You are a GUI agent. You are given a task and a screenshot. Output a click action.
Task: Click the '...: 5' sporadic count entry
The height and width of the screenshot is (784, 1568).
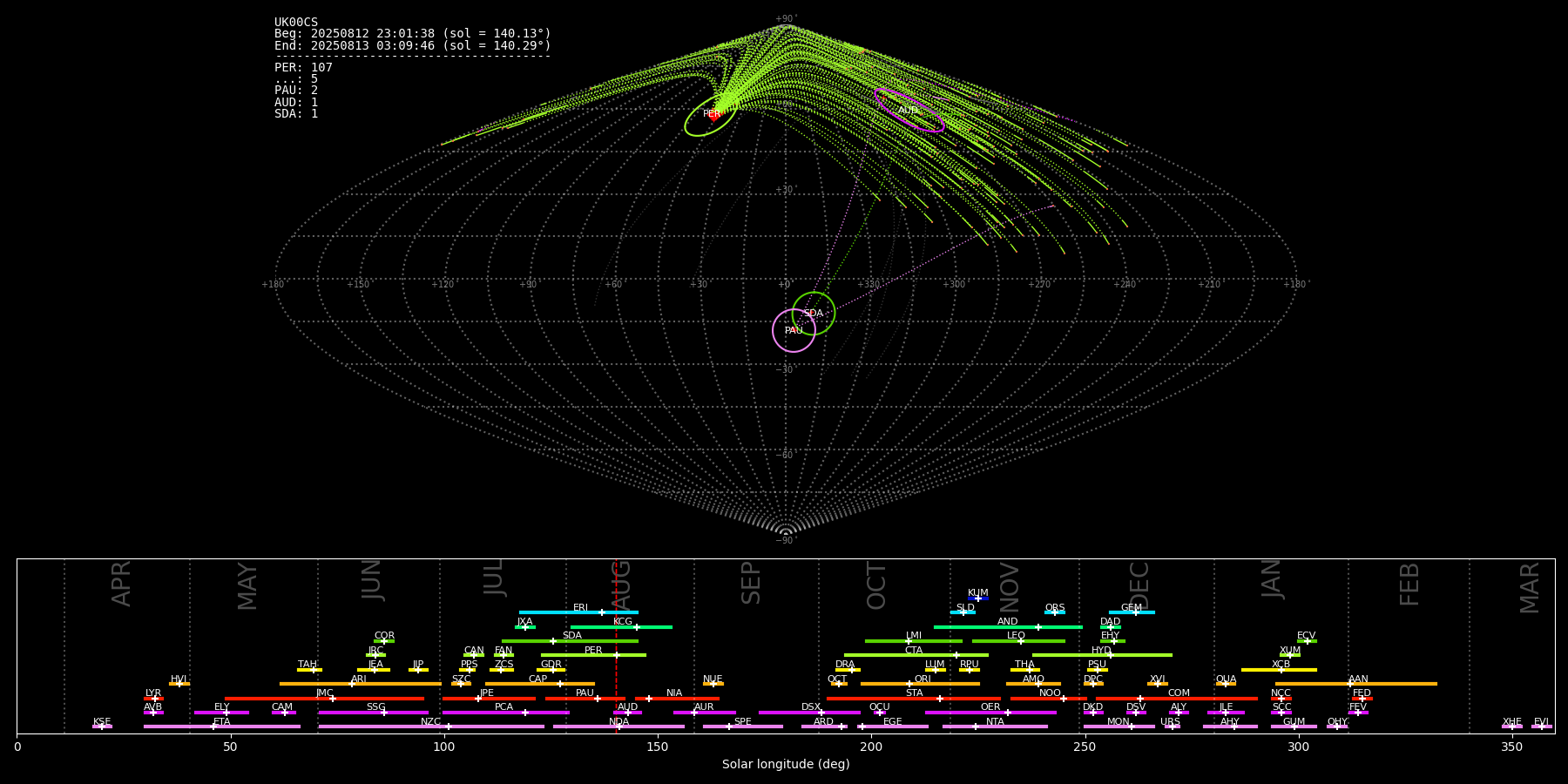(296, 79)
